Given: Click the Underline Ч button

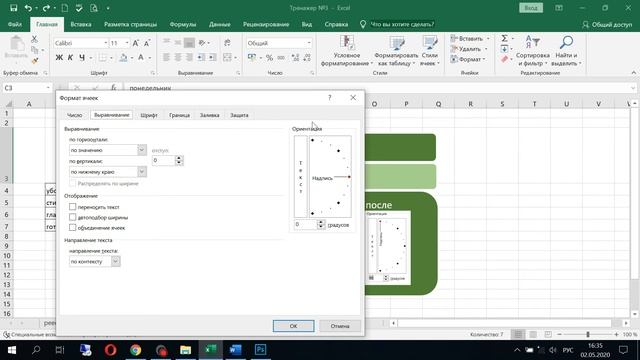Looking at the screenshot, I should 82,58.
